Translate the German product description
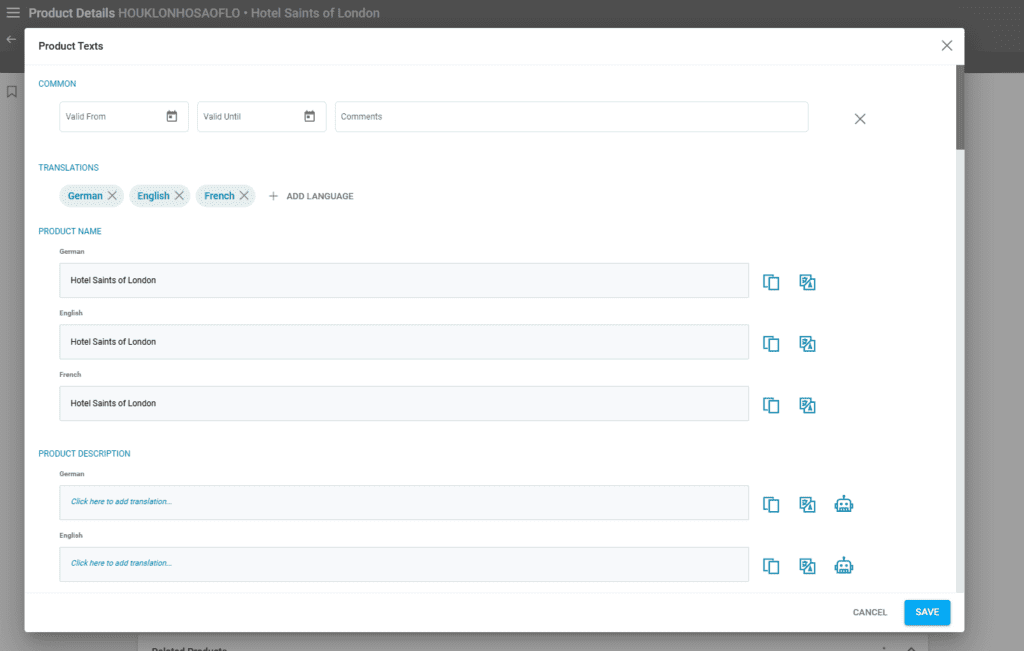The image size is (1024, 651). click(807, 504)
